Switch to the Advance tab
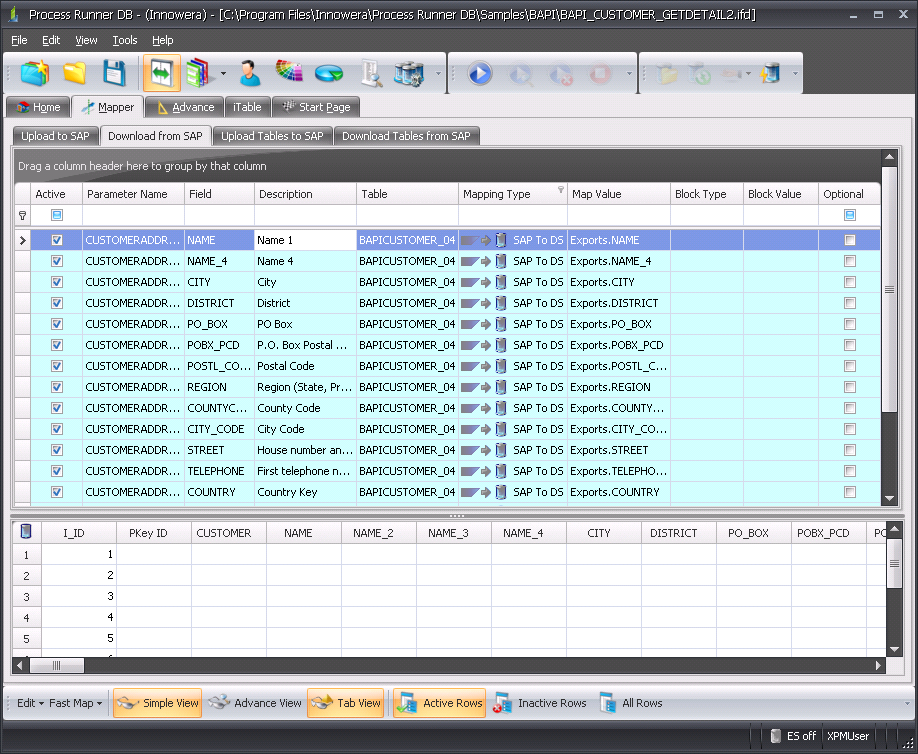The image size is (918, 754). 184,107
